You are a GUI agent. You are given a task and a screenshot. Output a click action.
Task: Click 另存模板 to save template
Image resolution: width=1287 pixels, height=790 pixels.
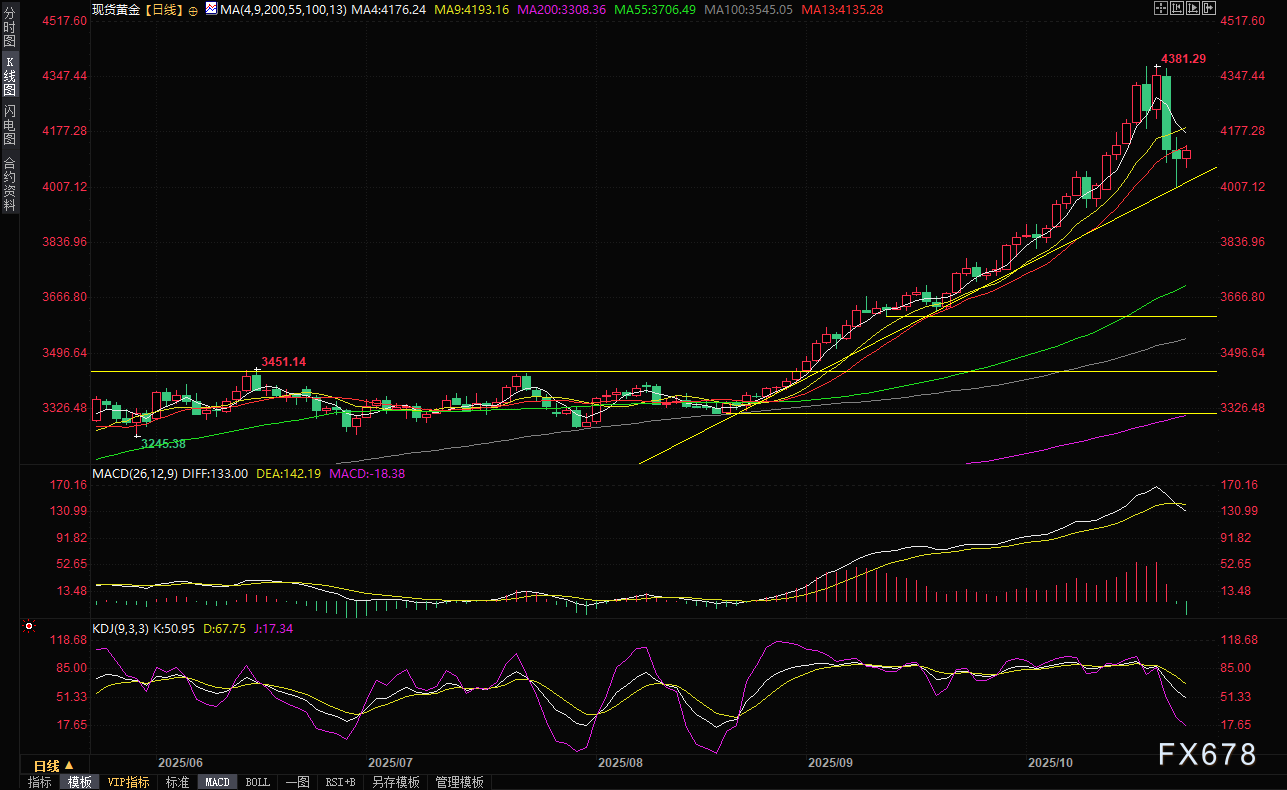(395, 782)
